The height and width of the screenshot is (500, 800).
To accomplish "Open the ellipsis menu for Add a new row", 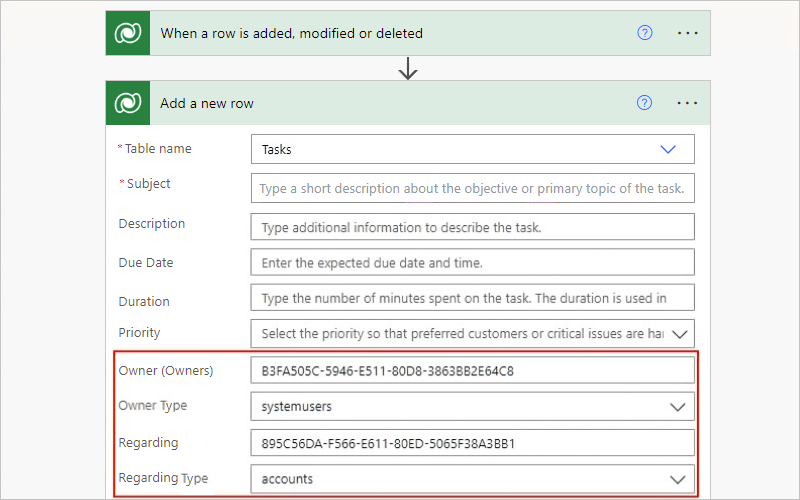I will 687,103.
